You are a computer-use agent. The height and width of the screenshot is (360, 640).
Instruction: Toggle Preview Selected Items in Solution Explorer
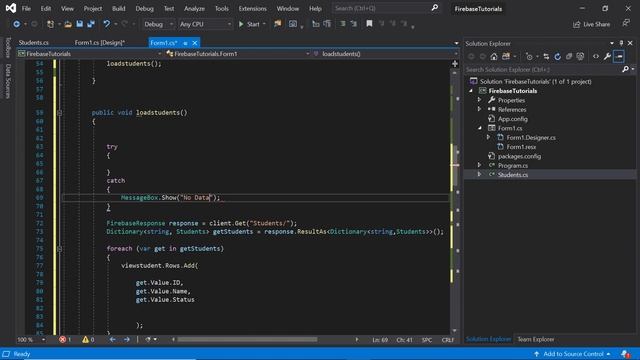[619, 57]
